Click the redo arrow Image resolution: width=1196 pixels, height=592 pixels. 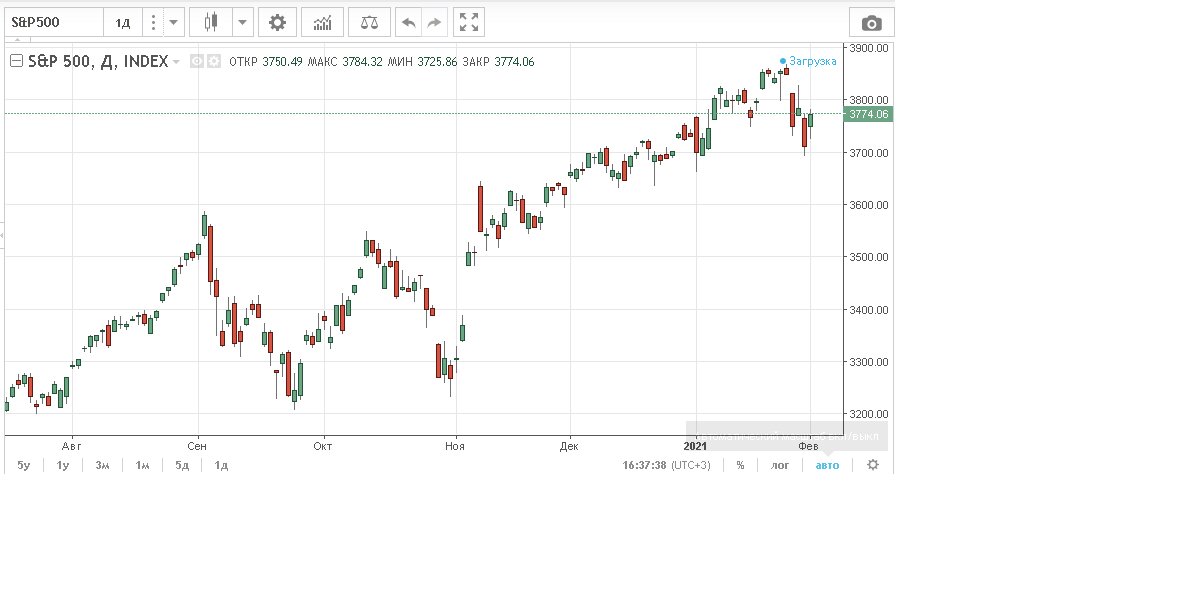coord(434,23)
